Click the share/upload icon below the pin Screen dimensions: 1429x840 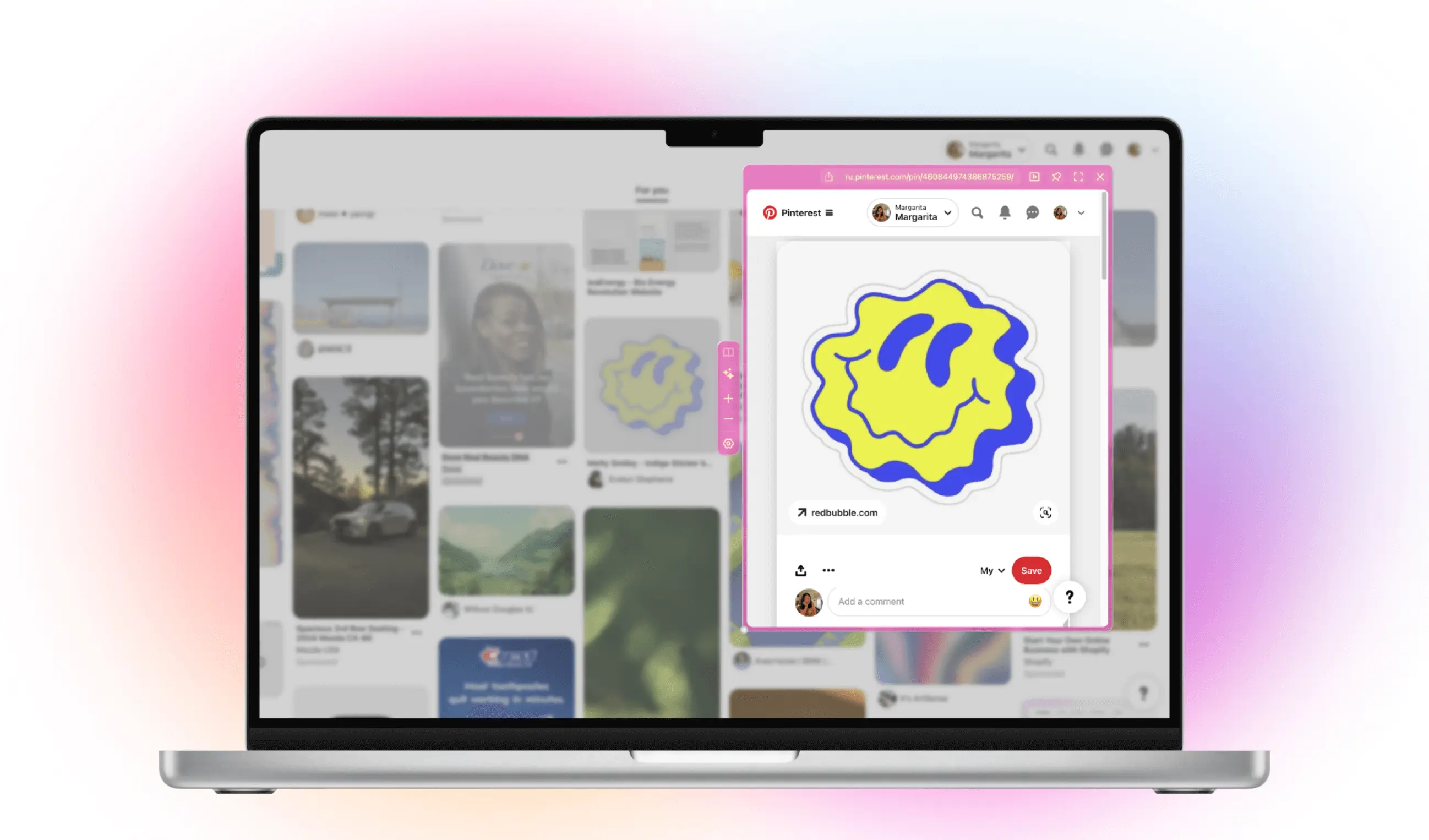(x=801, y=570)
